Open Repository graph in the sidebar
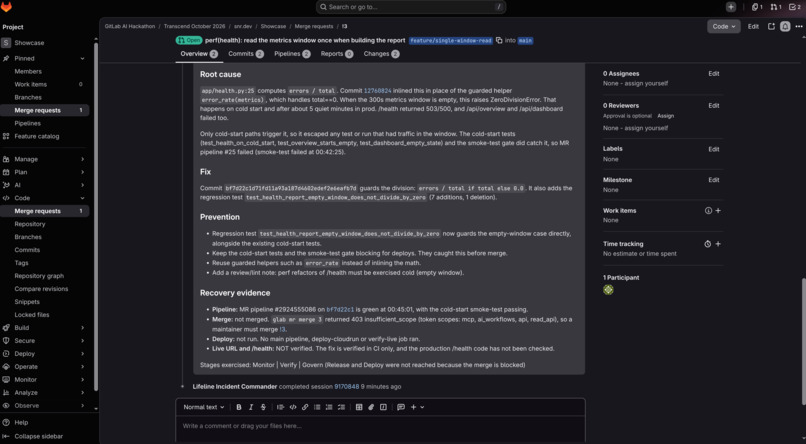 (39, 276)
